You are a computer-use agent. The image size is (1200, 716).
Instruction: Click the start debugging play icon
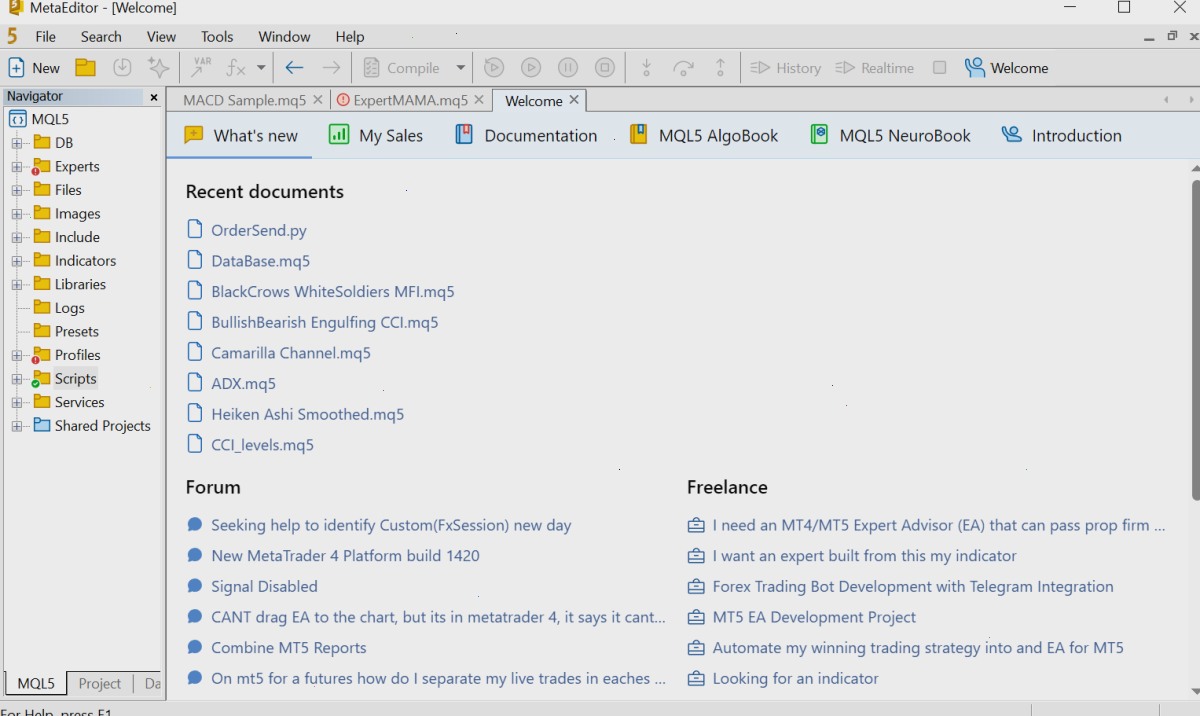coord(494,68)
